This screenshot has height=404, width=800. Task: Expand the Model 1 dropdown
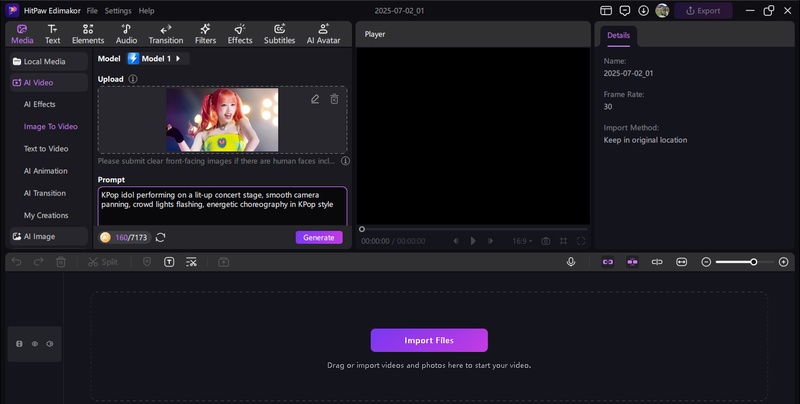158,59
